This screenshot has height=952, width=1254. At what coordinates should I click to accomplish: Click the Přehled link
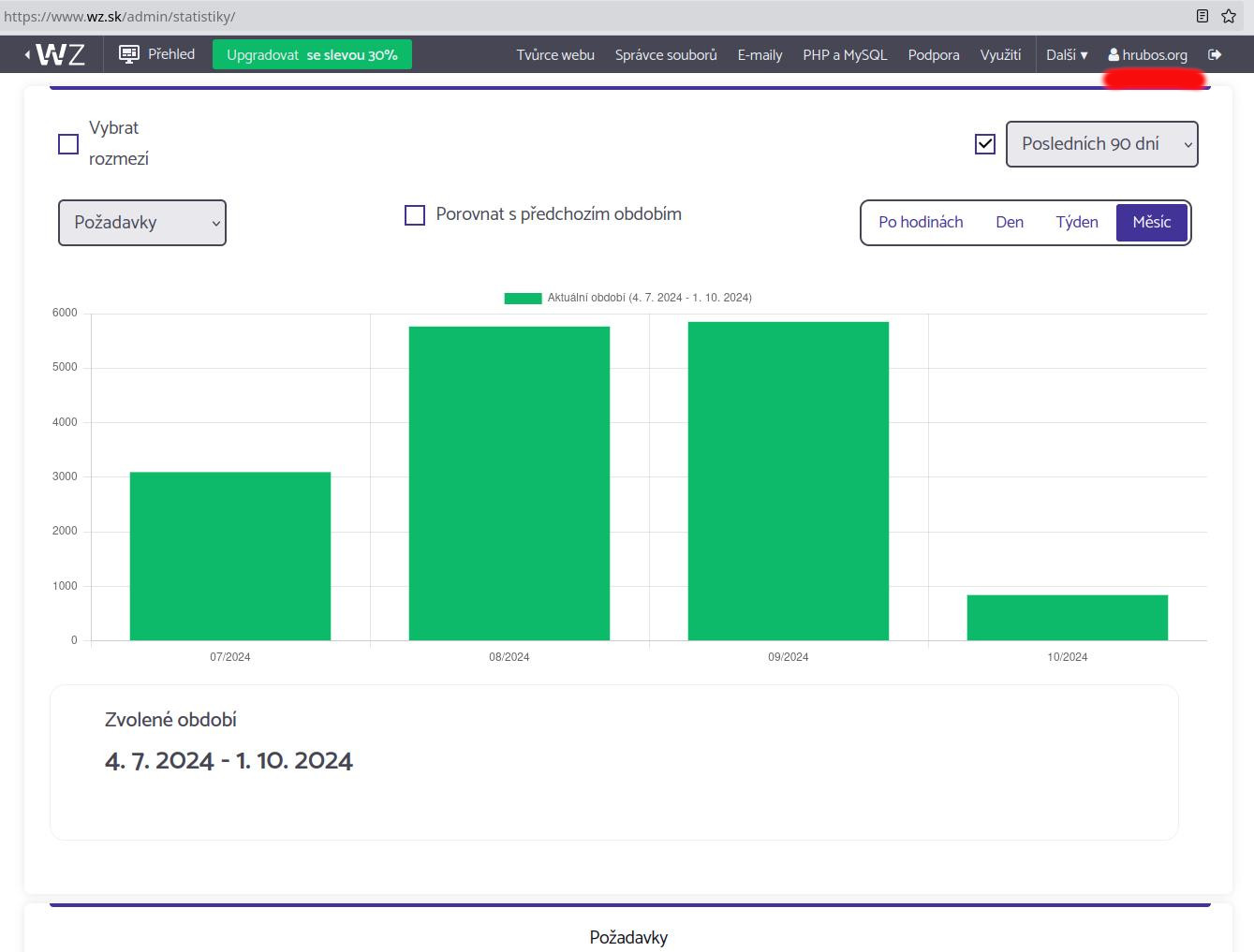(x=171, y=53)
